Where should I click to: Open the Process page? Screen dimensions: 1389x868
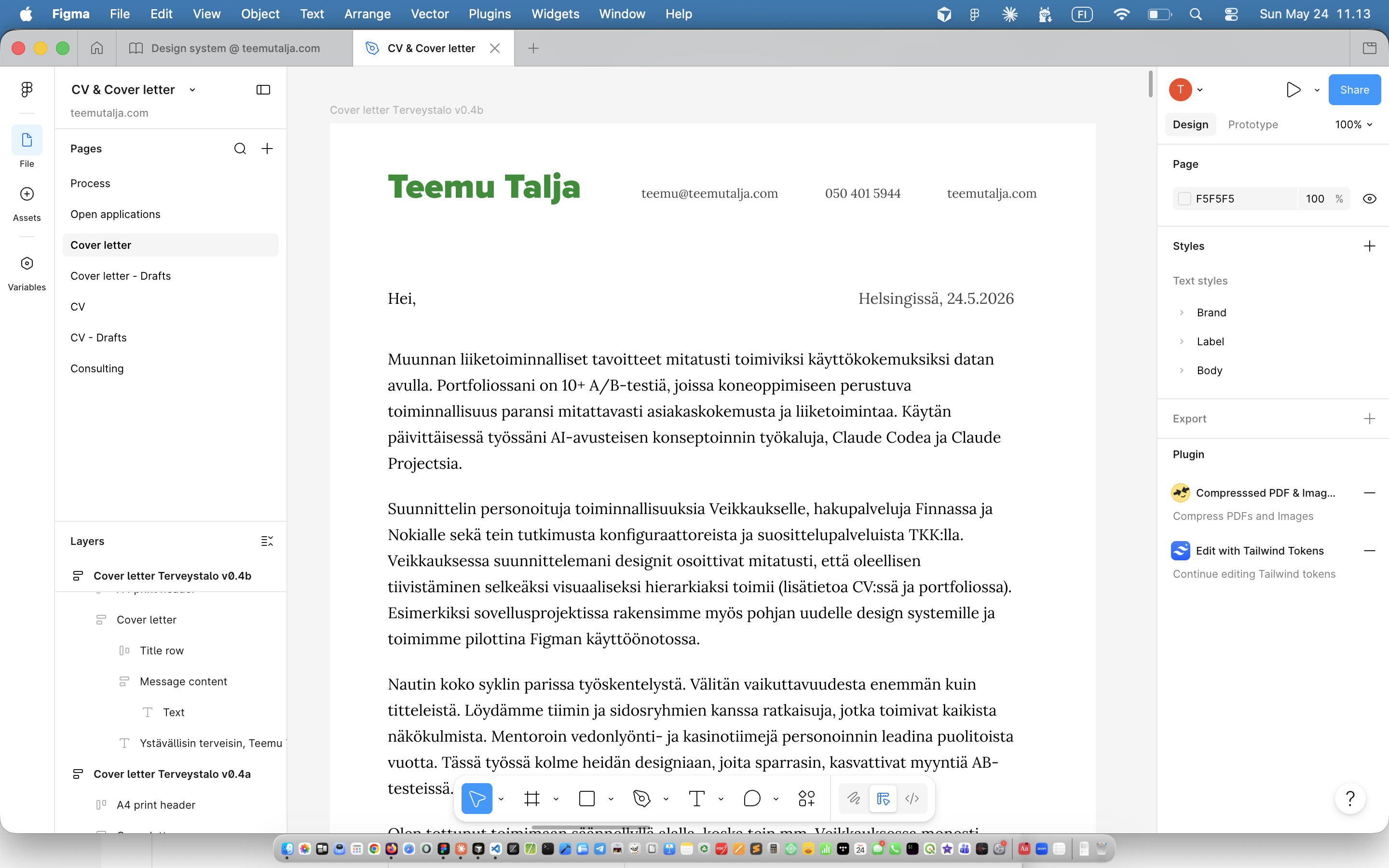[x=170, y=183]
